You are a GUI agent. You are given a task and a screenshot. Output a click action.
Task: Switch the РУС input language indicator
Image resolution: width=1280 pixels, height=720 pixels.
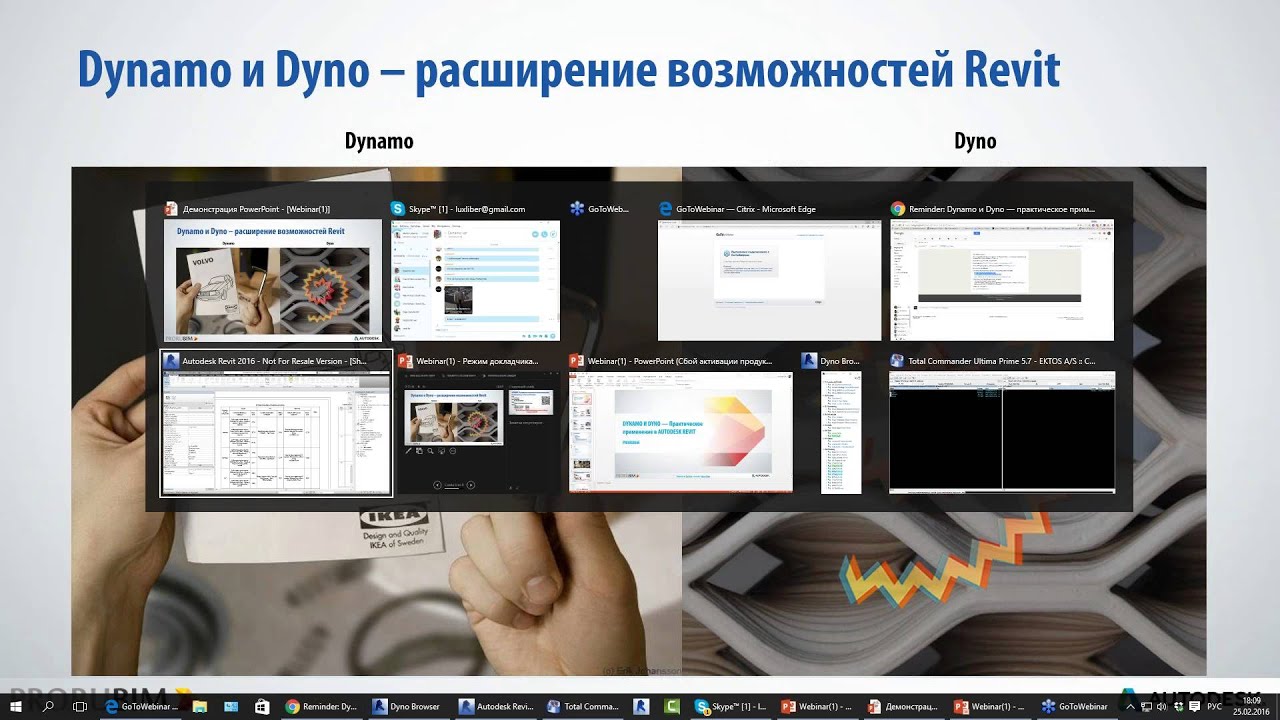point(1214,706)
